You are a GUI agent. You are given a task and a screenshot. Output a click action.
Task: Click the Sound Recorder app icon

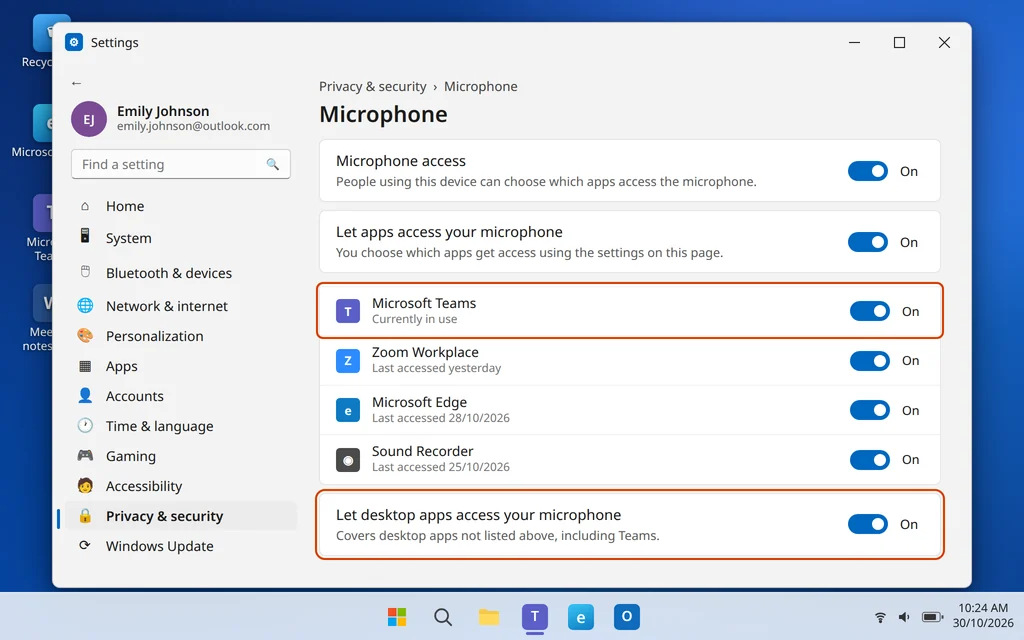point(347,460)
